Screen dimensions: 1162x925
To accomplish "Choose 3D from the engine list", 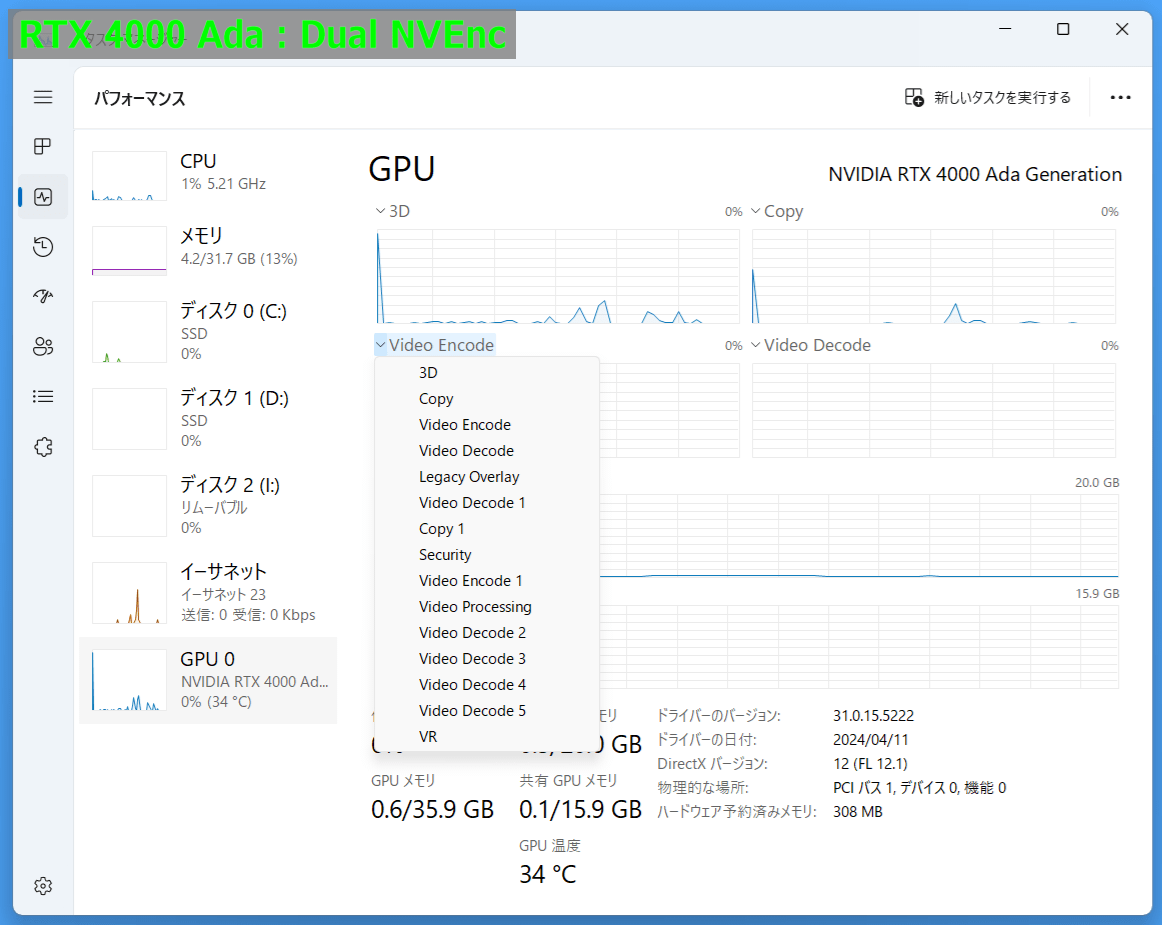I will (x=487, y=373).
